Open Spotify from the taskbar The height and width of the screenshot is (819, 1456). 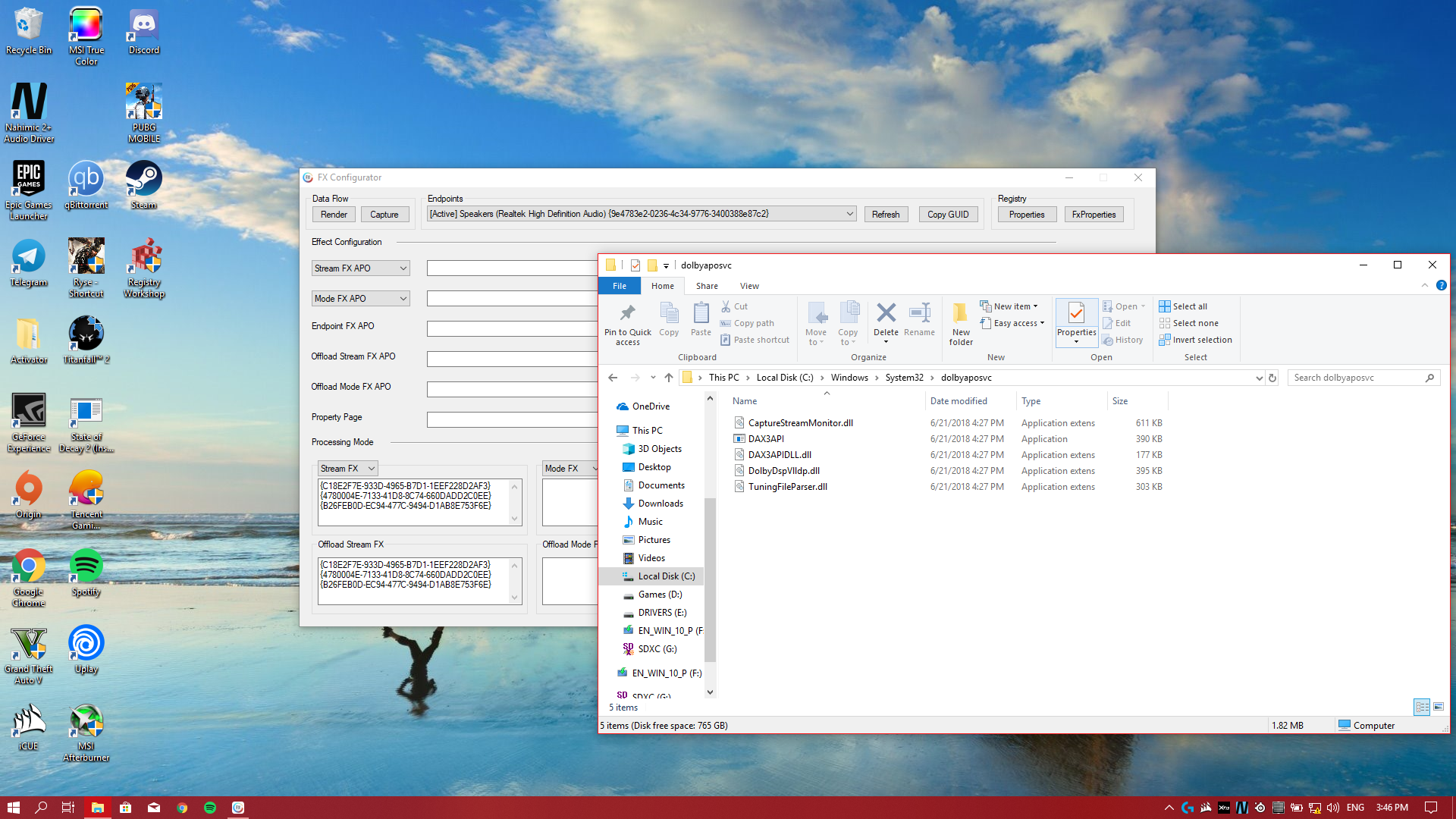coord(210,808)
